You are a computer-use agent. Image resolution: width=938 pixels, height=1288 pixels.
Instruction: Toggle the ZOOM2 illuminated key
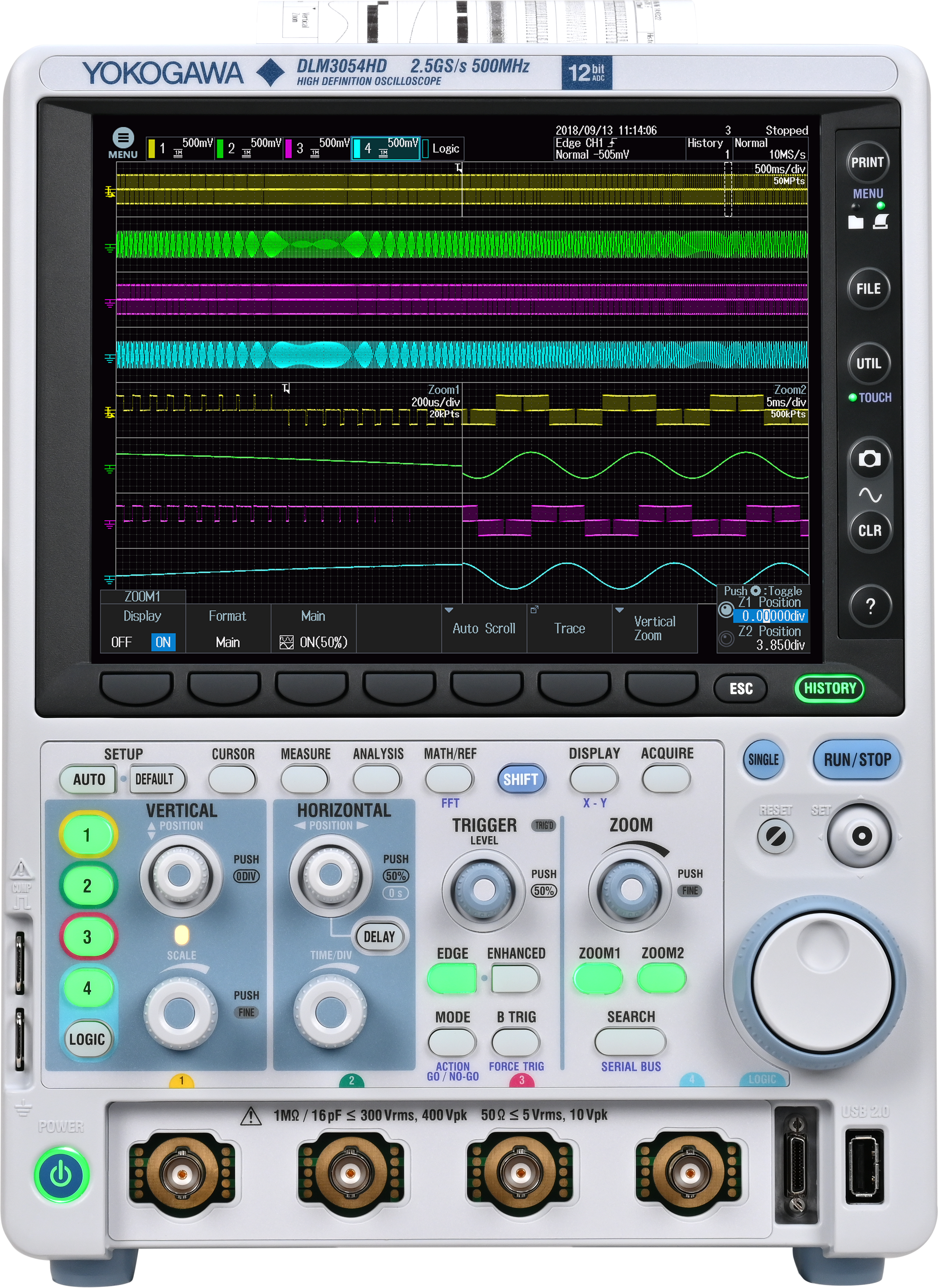(661, 979)
